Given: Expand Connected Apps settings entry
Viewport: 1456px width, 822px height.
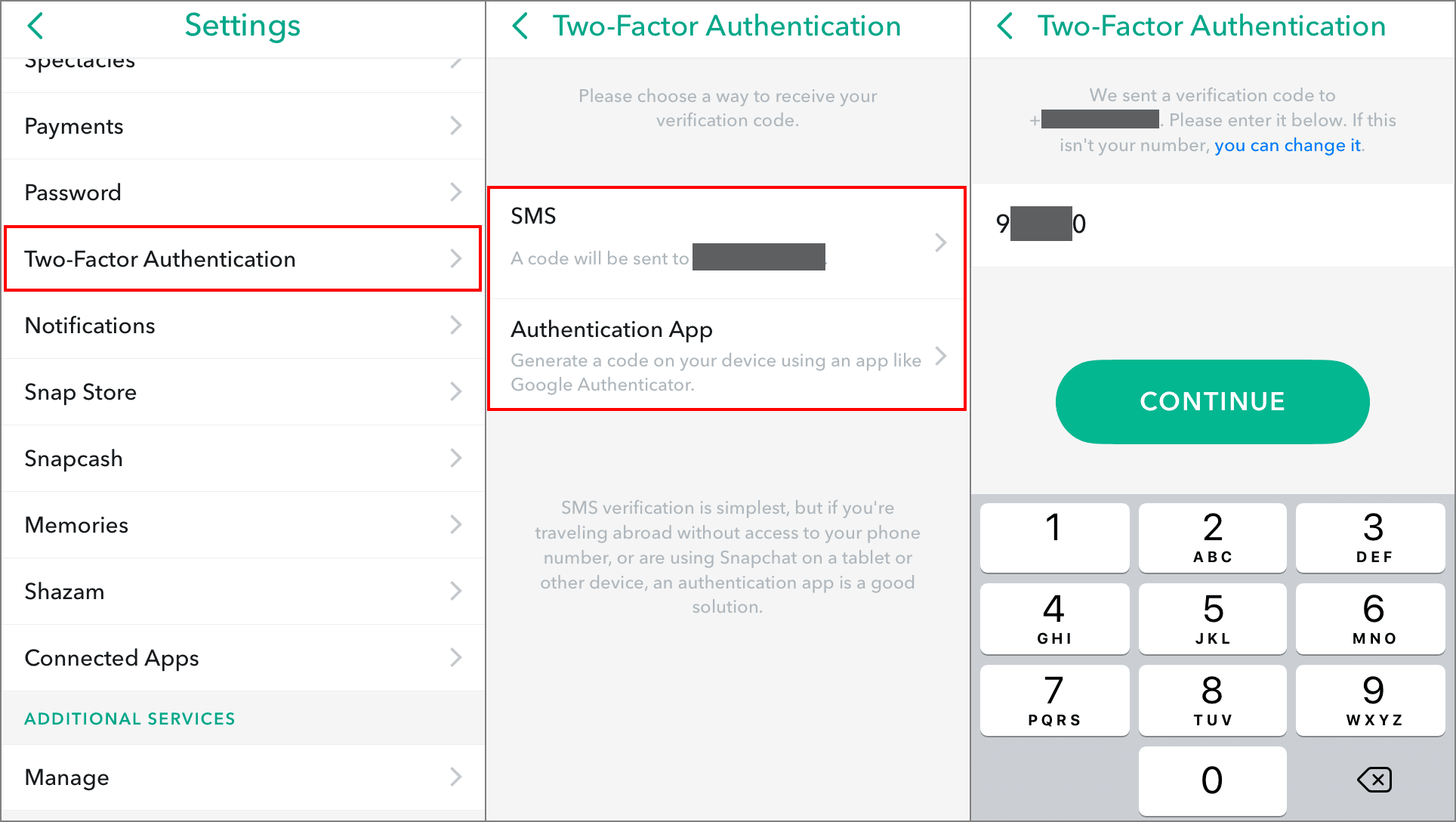Looking at the screenshot, I should pyautogui.click(x=242, y=657).
